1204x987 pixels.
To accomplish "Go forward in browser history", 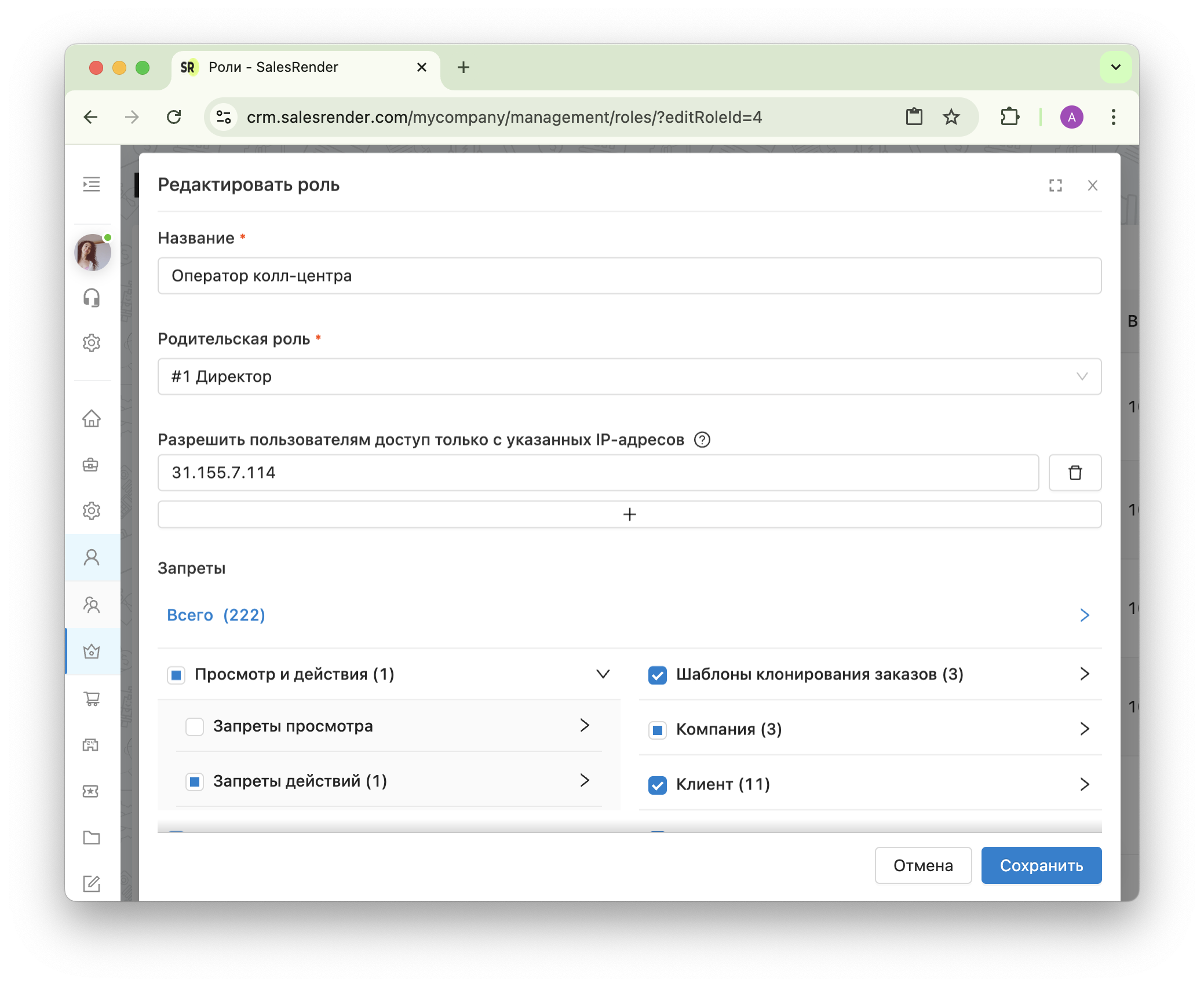I will coord(132,117).
